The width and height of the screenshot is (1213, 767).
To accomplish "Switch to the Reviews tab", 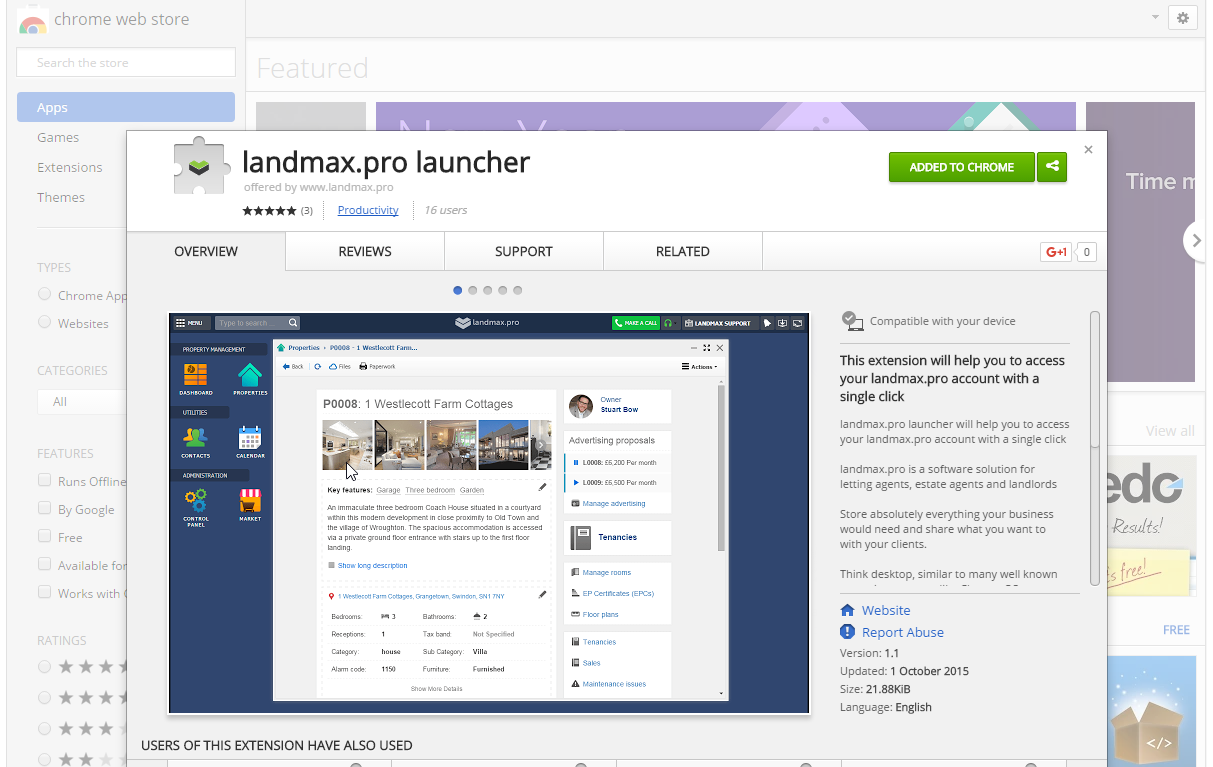I will pyautogui.click(x=364, y=251).
